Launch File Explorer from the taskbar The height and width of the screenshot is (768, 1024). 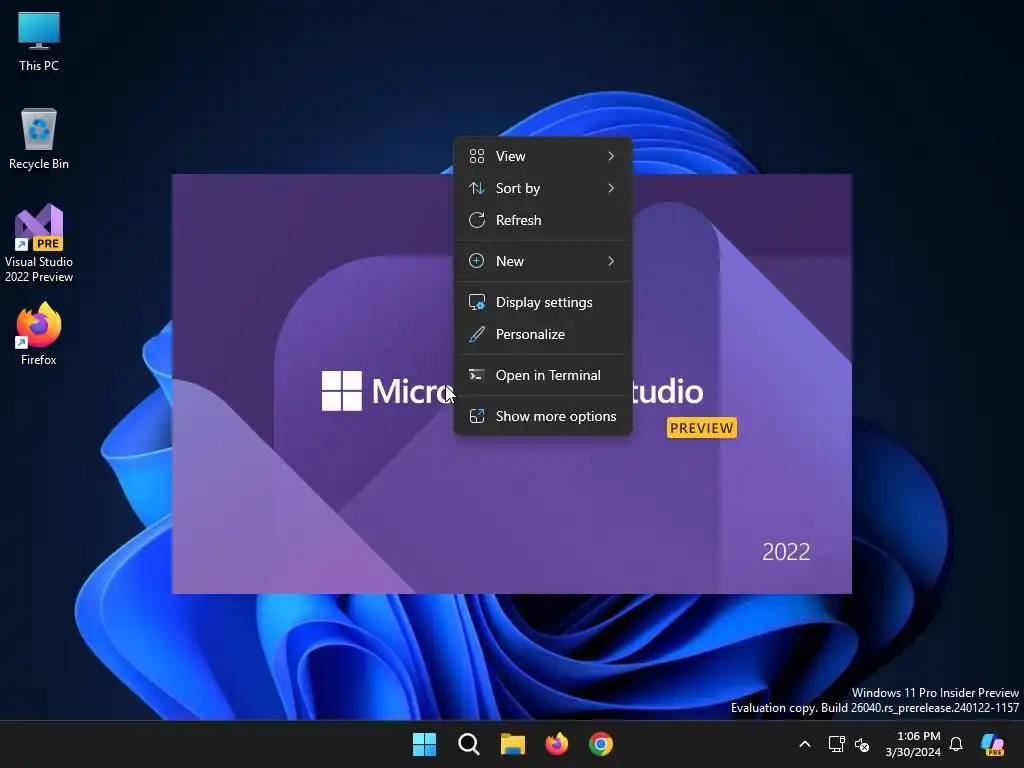513,744
